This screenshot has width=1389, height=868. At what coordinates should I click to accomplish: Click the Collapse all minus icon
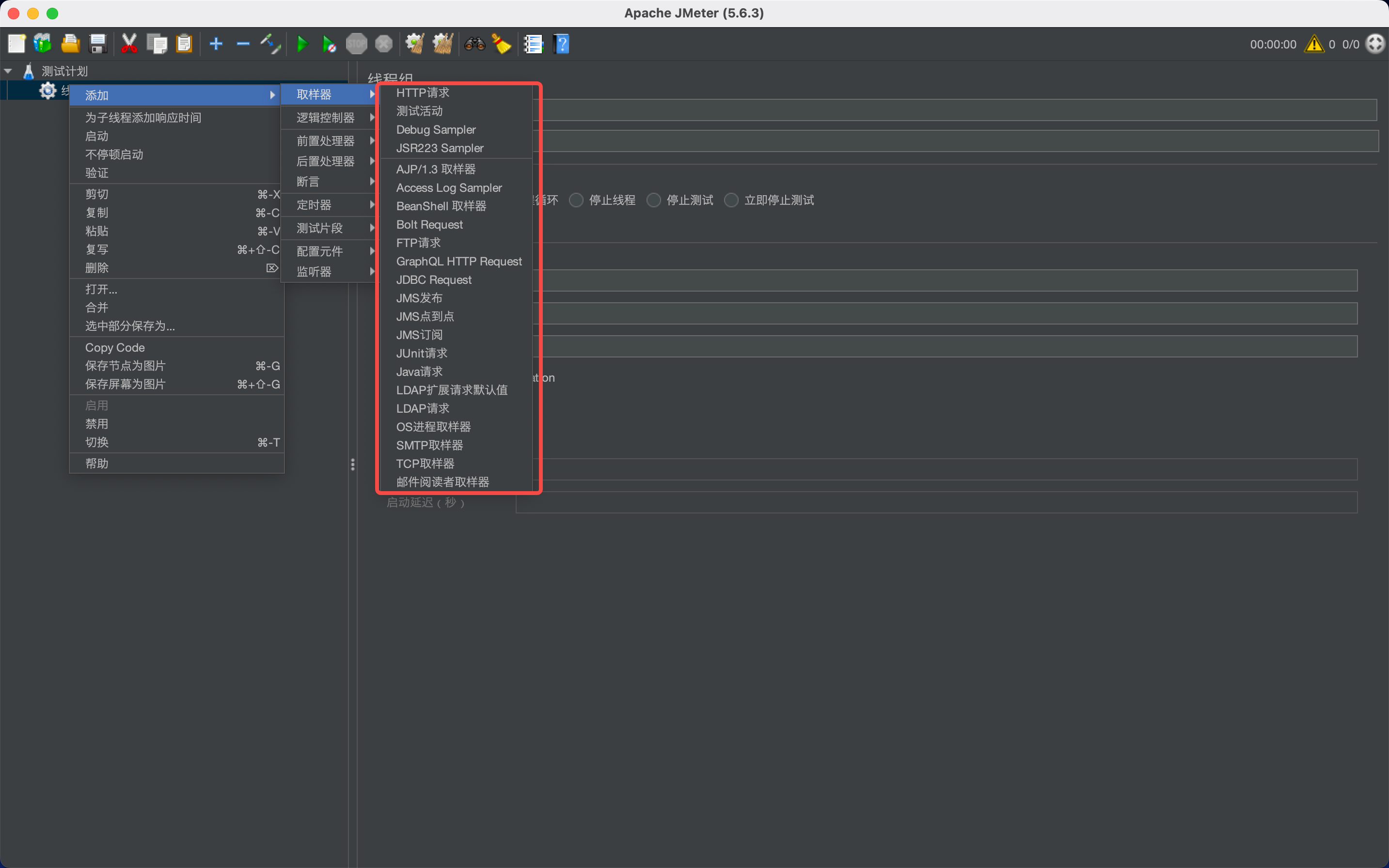[x=243, y=44]
